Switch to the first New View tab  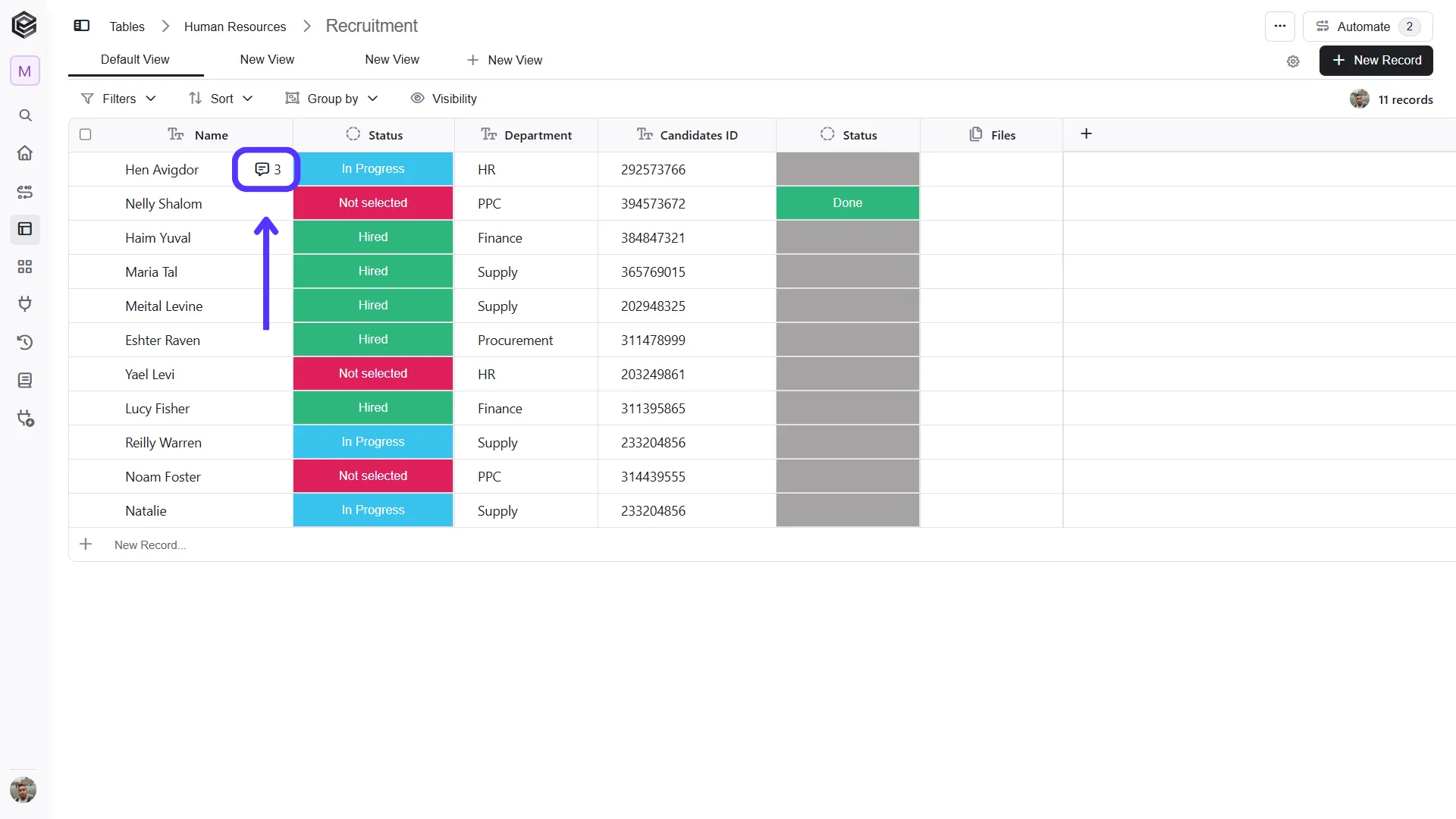tap(267, 60)
